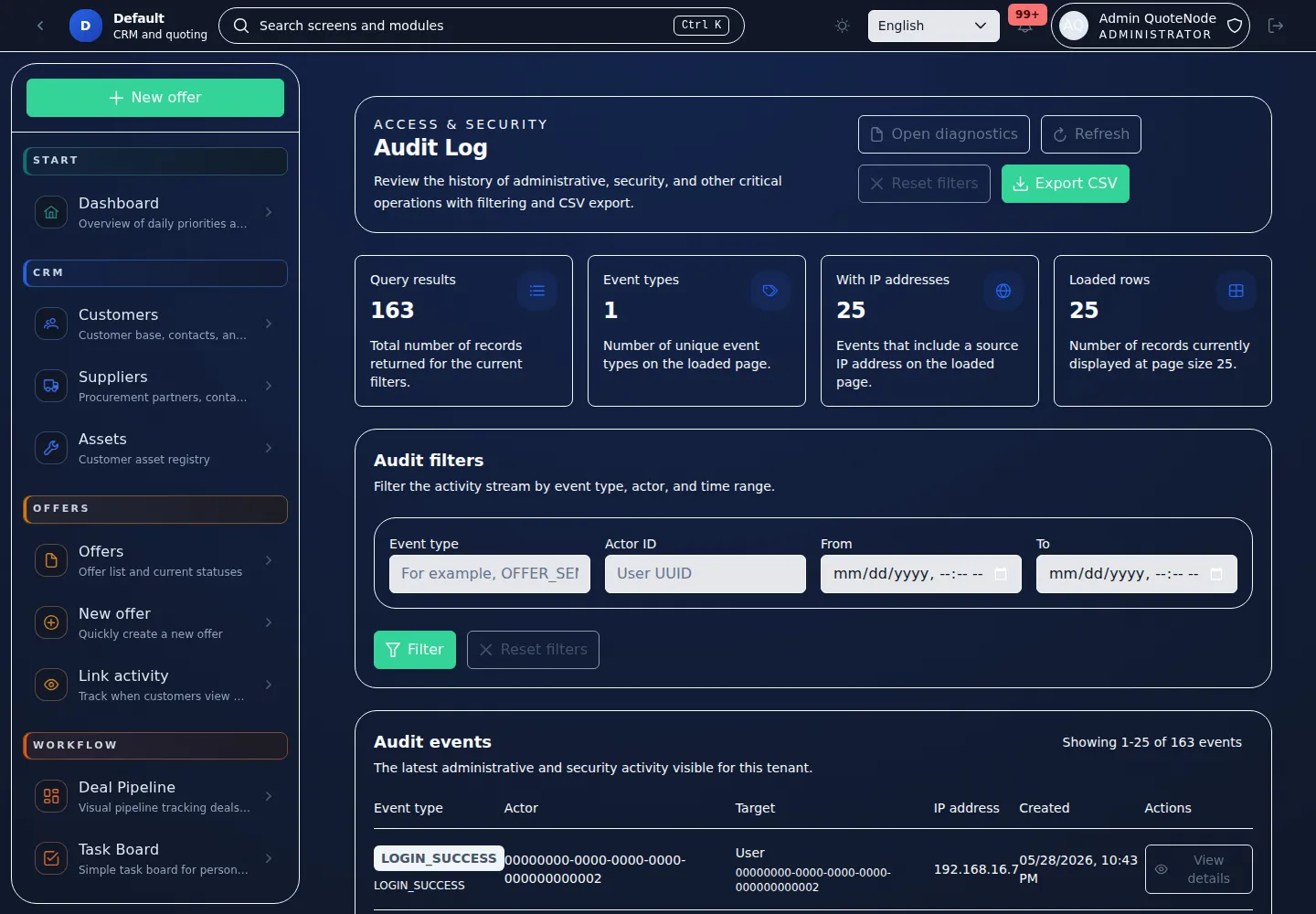Click the Suppliers truck icon
1316x914 pixels.
[x=51, y=386]
